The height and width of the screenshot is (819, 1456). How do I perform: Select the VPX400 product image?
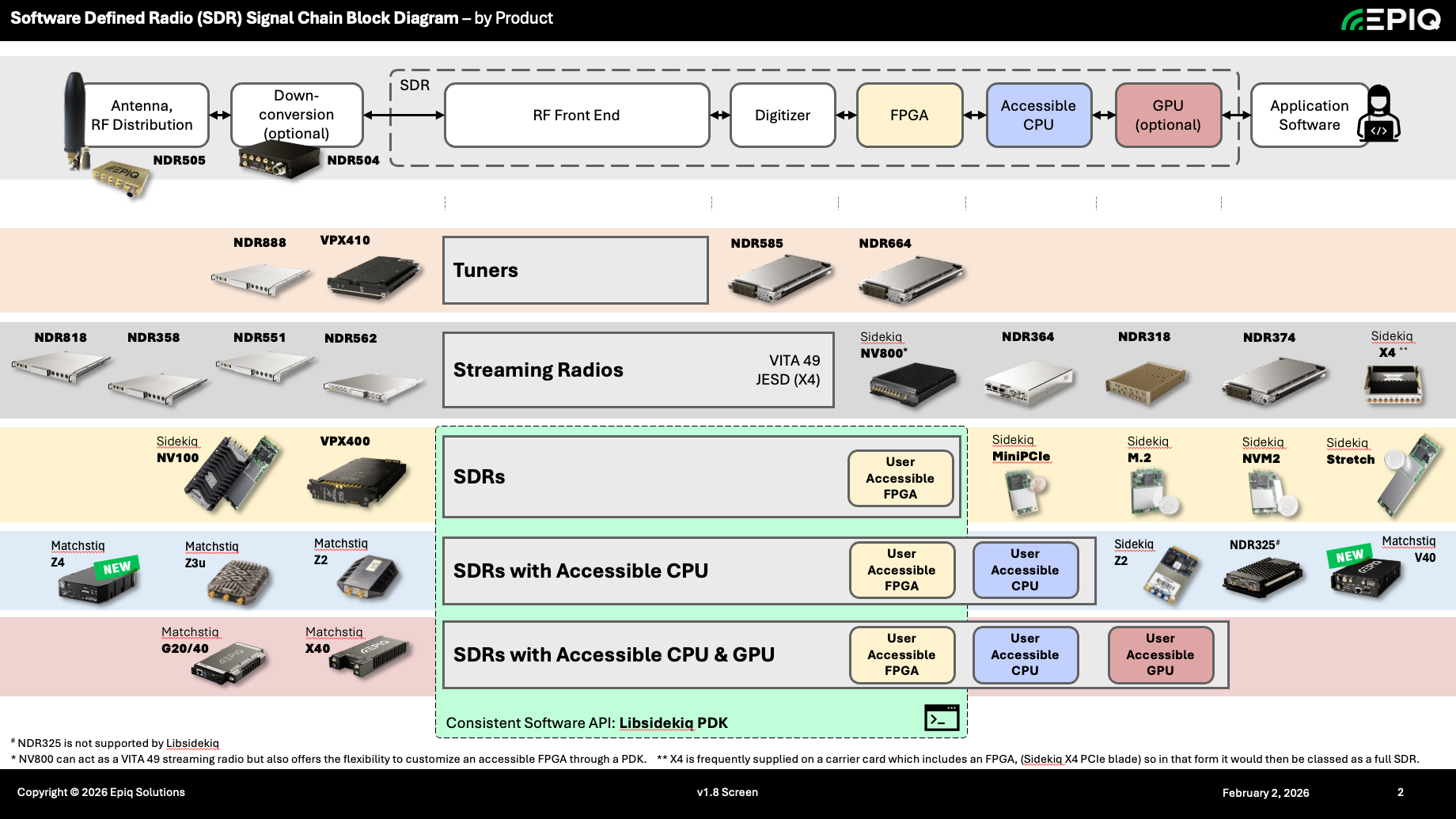pos(358,481)
